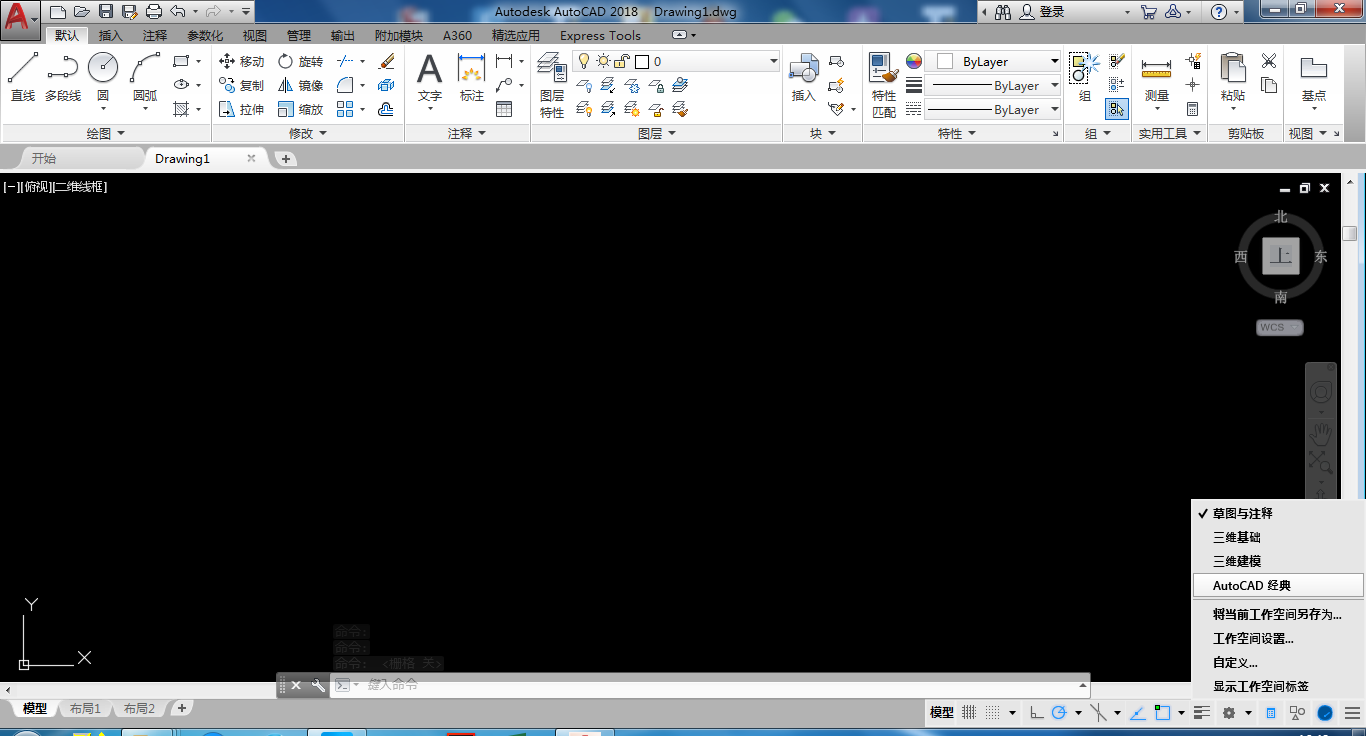1366x736 pixels.
Task: Toggle grid display in status bar
Action: pyautogui.click(x=969, y=713)
